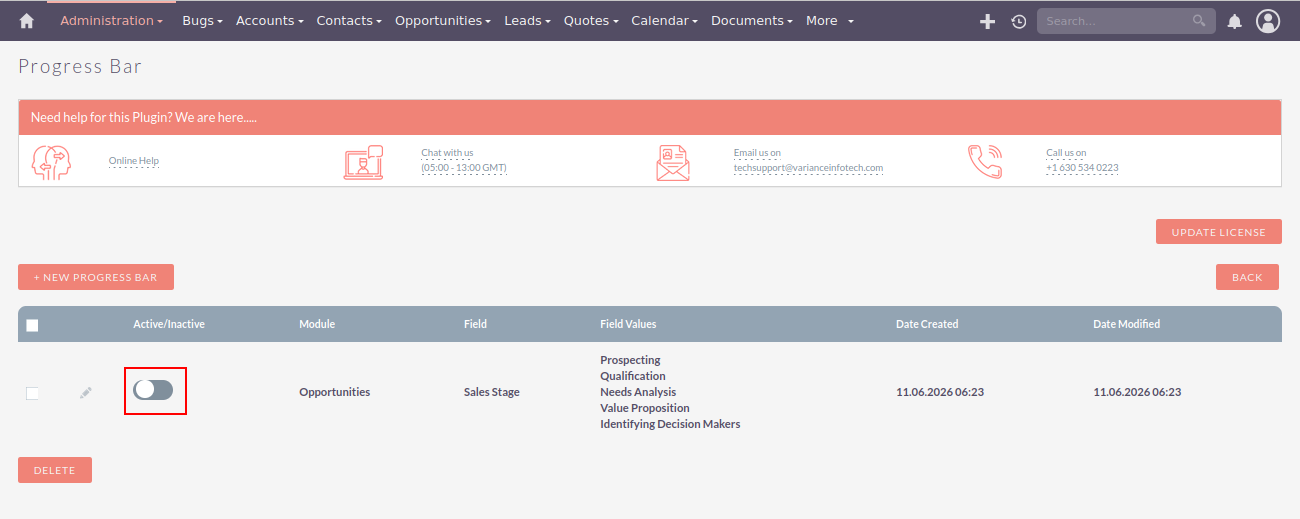Image resolution: width=1300 pixels, height=519 pixels.
Task: Click the Progress Bar page title
Action: [80, 67]
